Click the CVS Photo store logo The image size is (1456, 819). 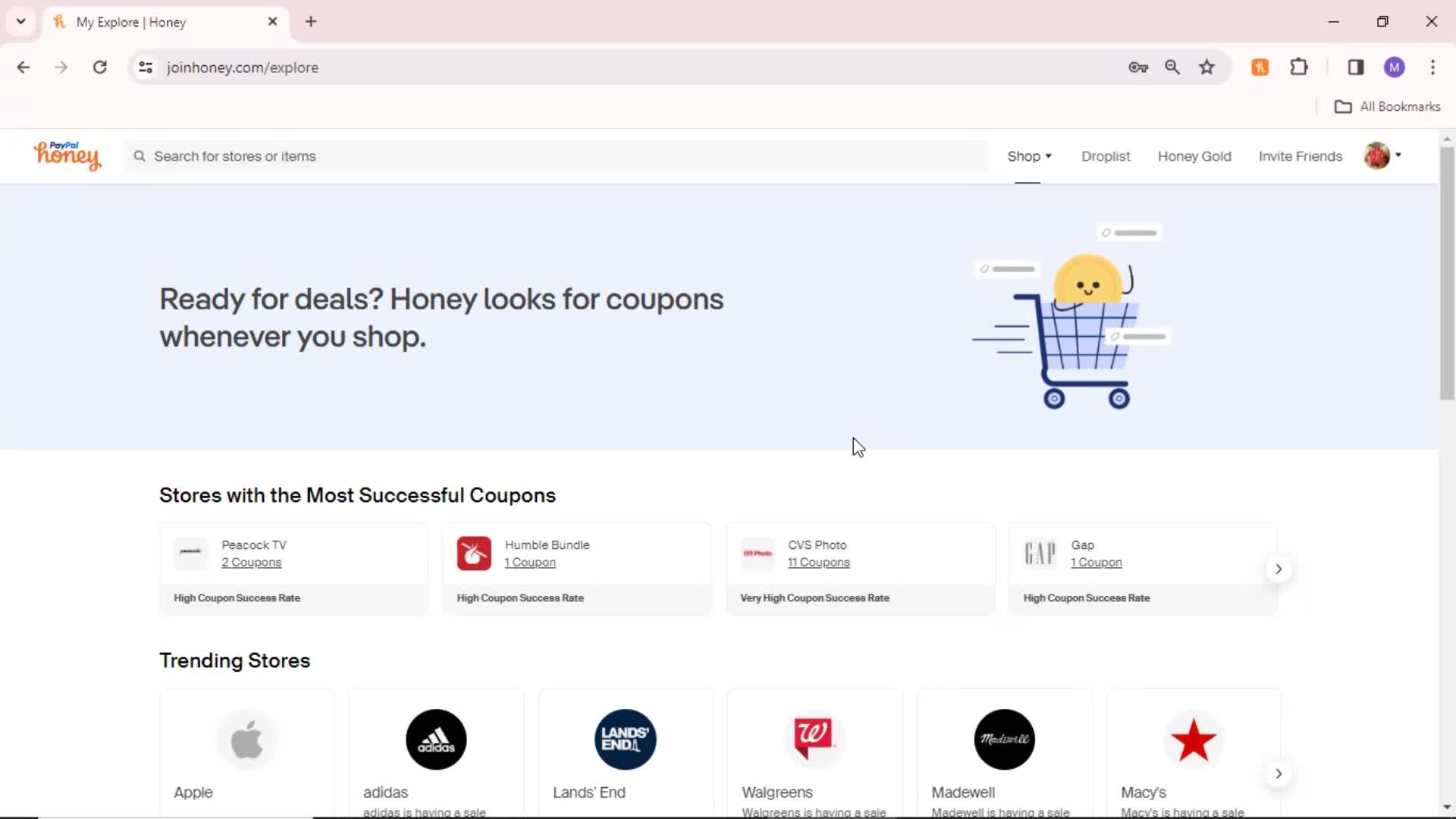coord(758,553)
